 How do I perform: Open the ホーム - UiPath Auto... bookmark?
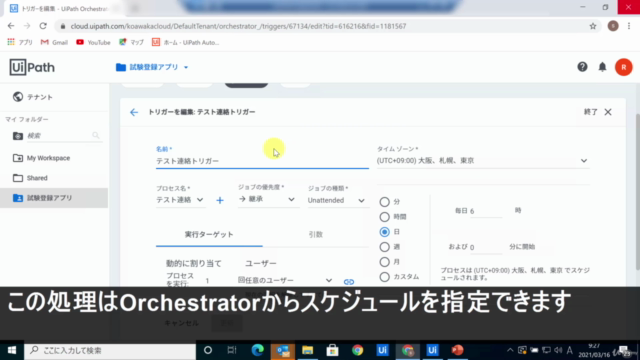[185, 42]
